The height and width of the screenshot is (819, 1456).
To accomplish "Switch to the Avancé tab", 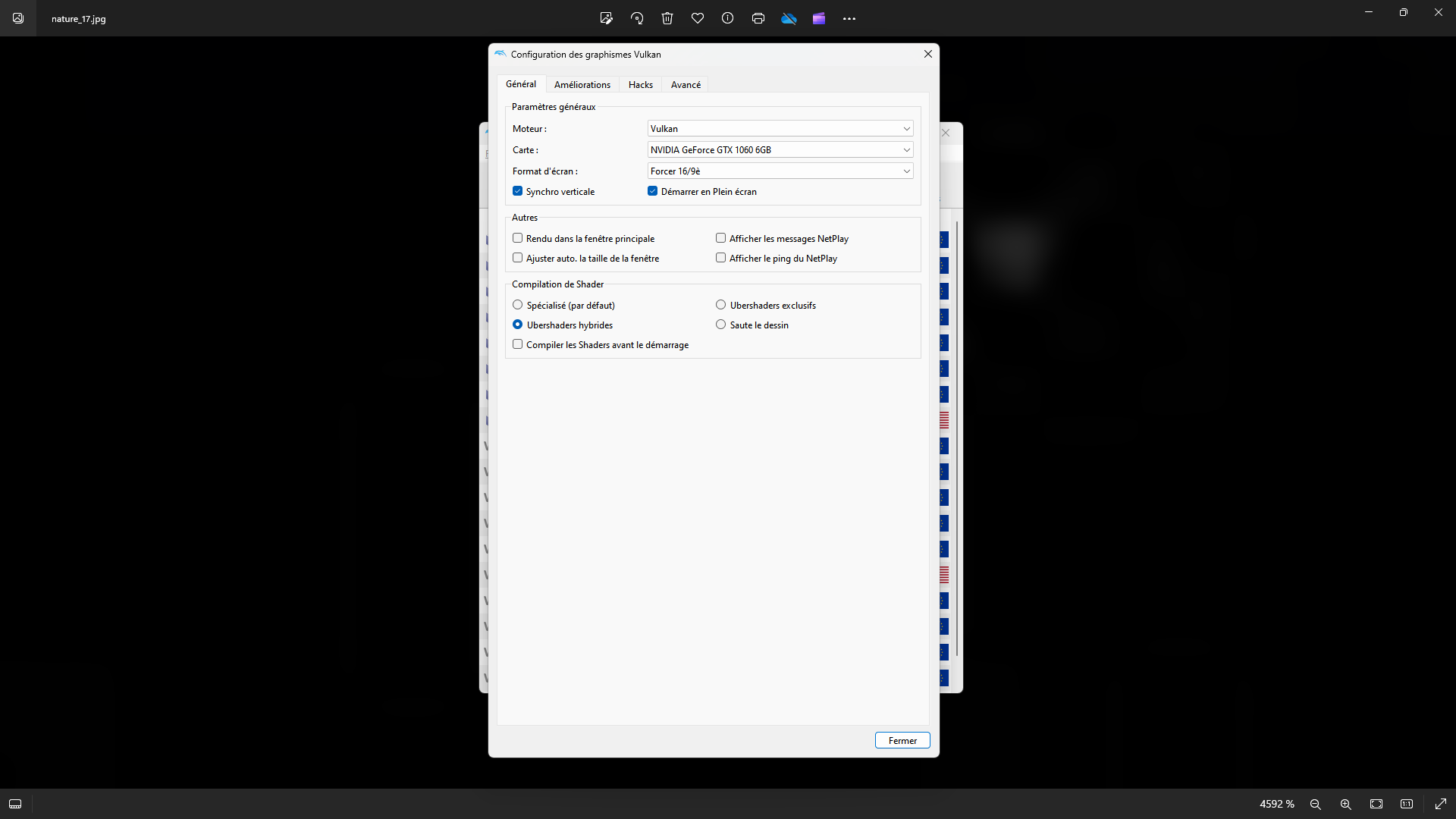I will [x=686, y=85].
